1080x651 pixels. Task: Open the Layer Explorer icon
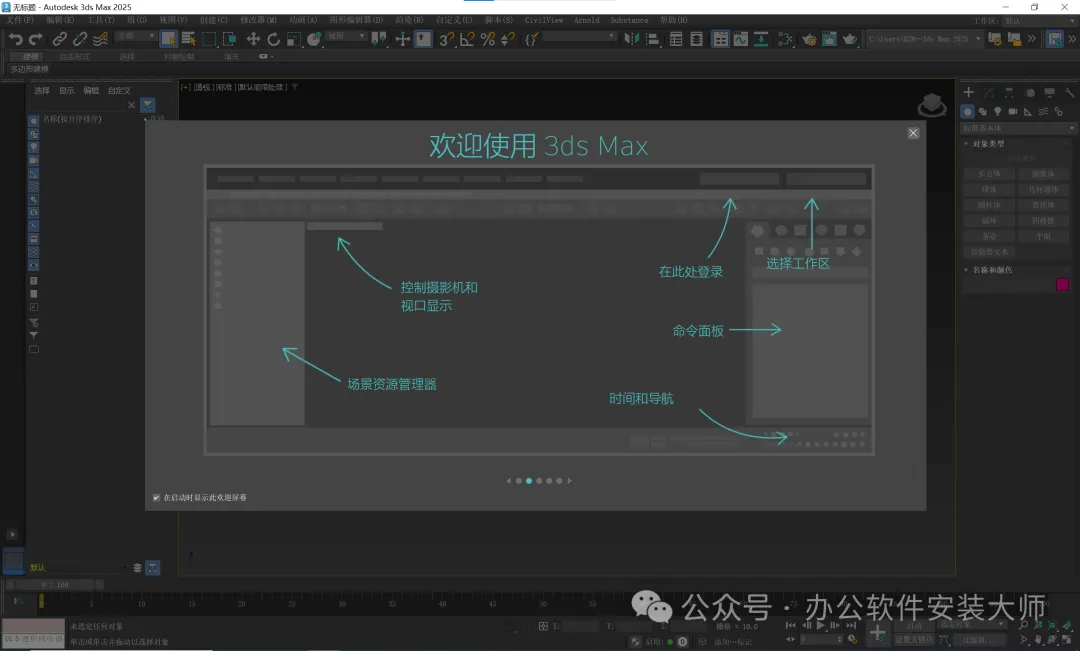696,39
